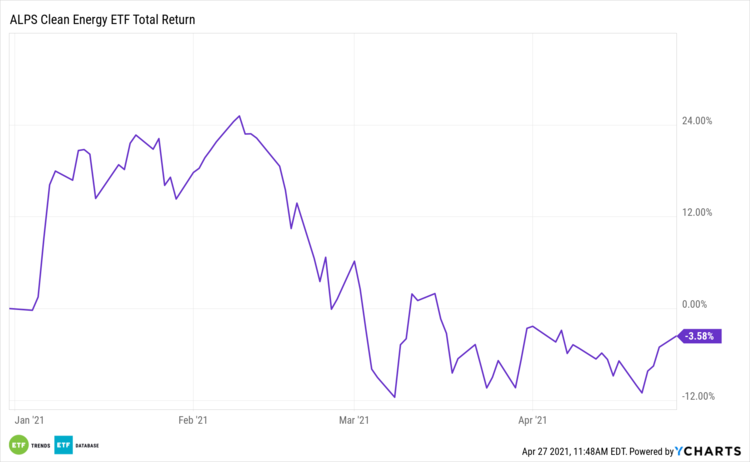Click the -3.58% current value tag
This screenshot has width=750, height=462.
(698, 336)
